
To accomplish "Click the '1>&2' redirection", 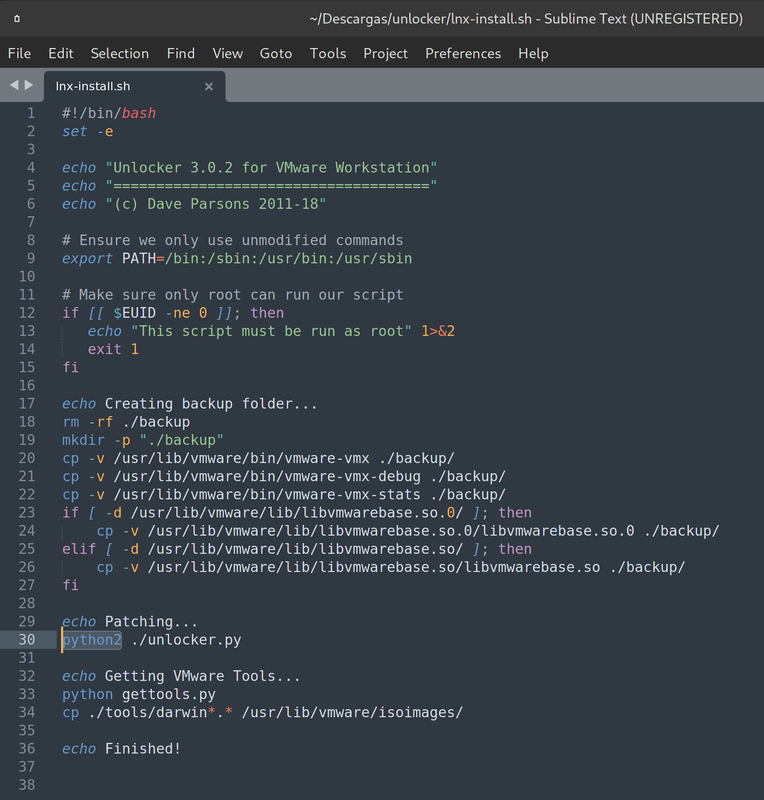I will (438, 331).
